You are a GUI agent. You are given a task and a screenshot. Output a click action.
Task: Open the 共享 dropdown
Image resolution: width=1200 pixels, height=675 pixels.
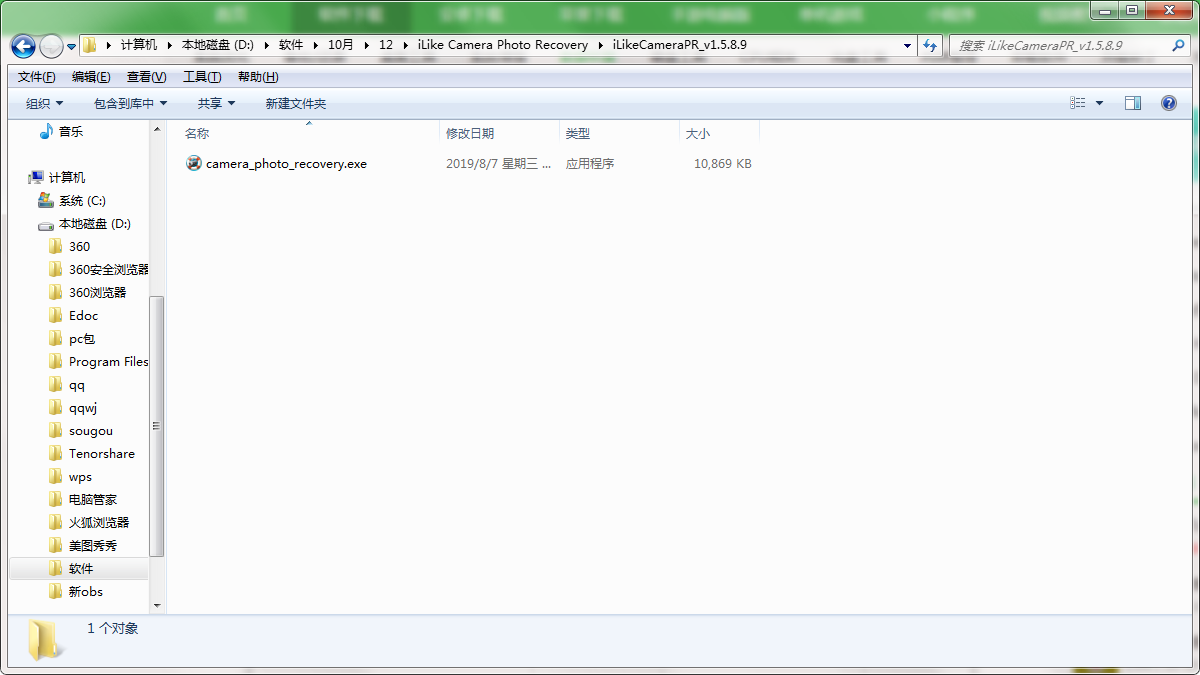(x=216, y=103)
